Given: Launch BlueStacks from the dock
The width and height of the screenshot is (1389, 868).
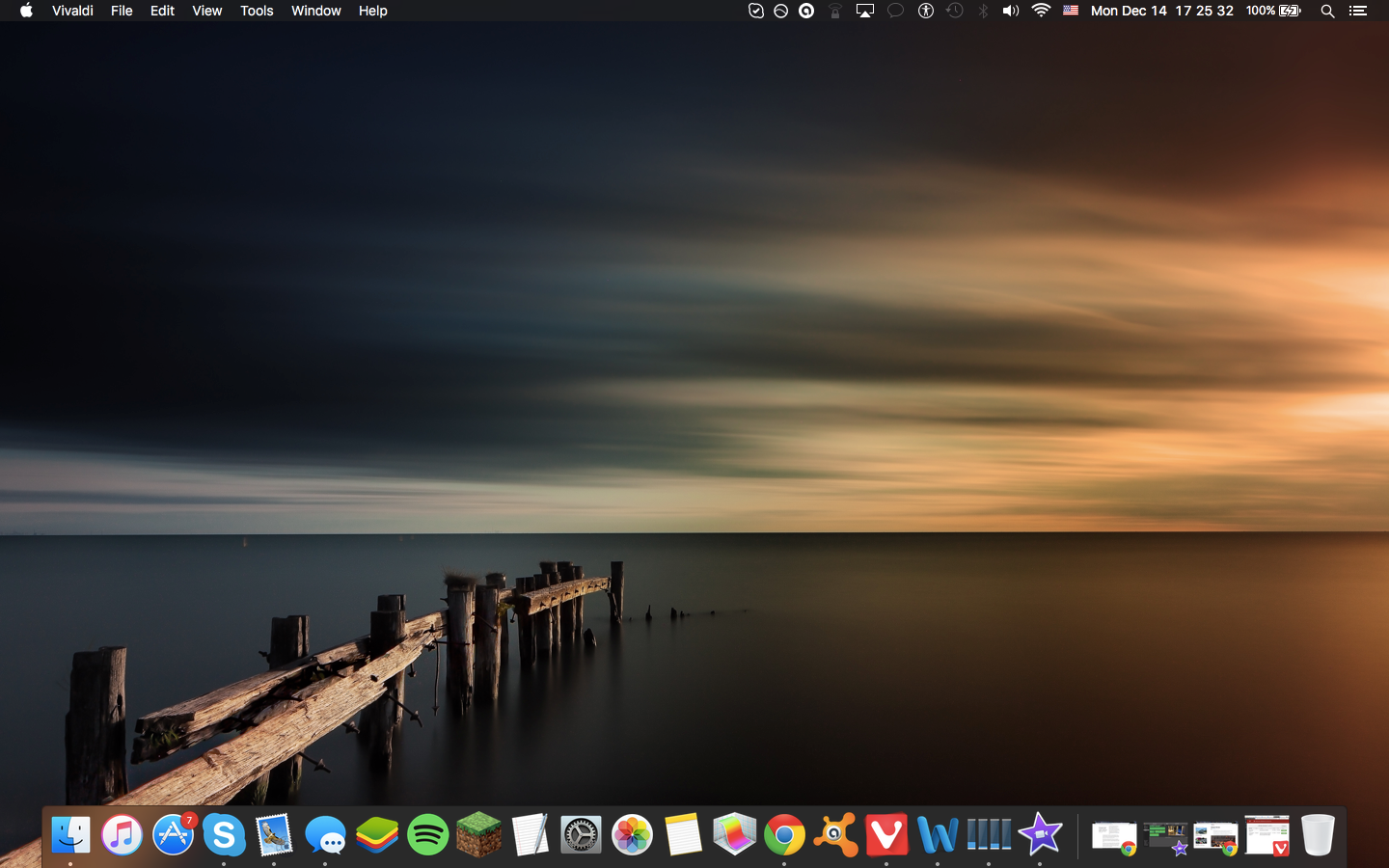Looking at the screenshot, I should coord(376,834).
